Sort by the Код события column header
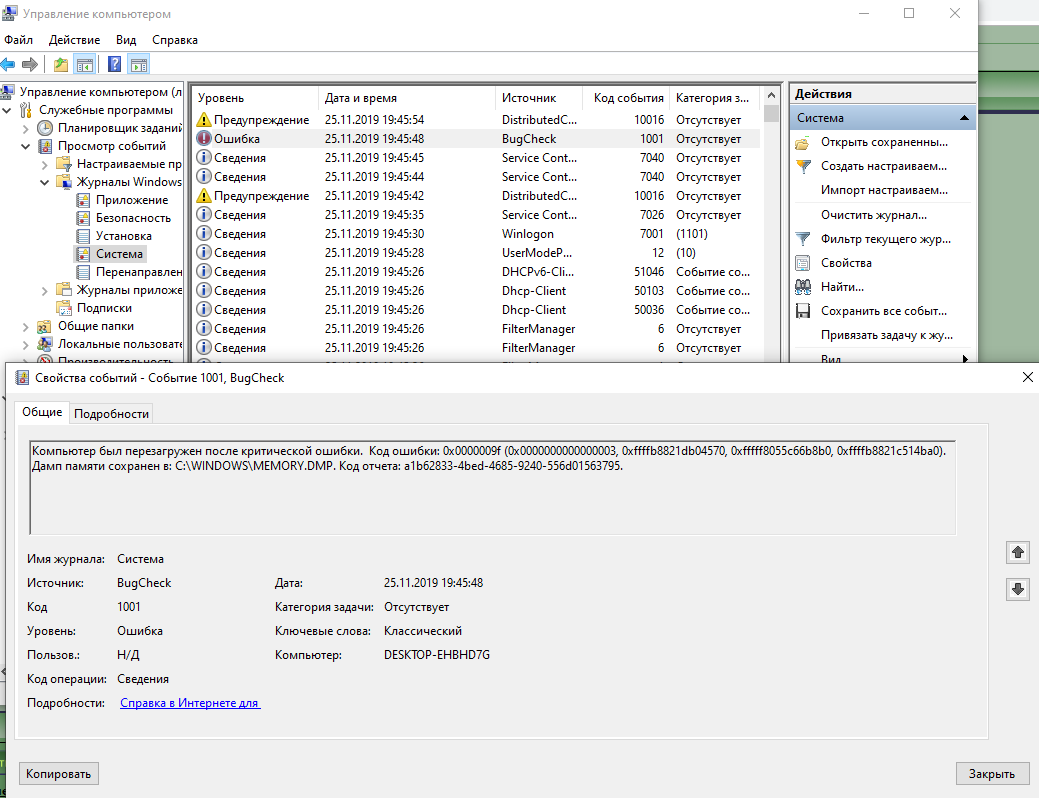1039x798 pixels. (626, 97)
